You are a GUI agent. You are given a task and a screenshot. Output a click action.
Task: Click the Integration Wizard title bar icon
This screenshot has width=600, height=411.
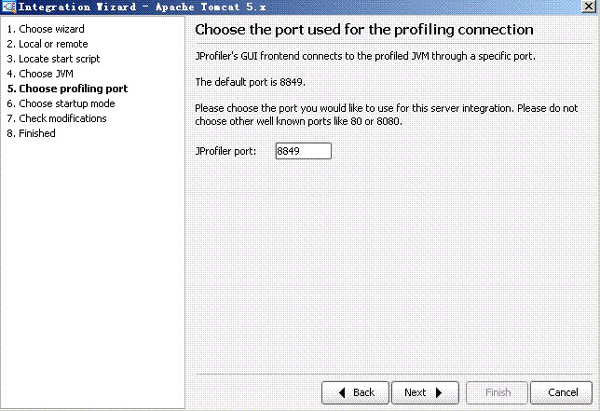tap(9, 8)
